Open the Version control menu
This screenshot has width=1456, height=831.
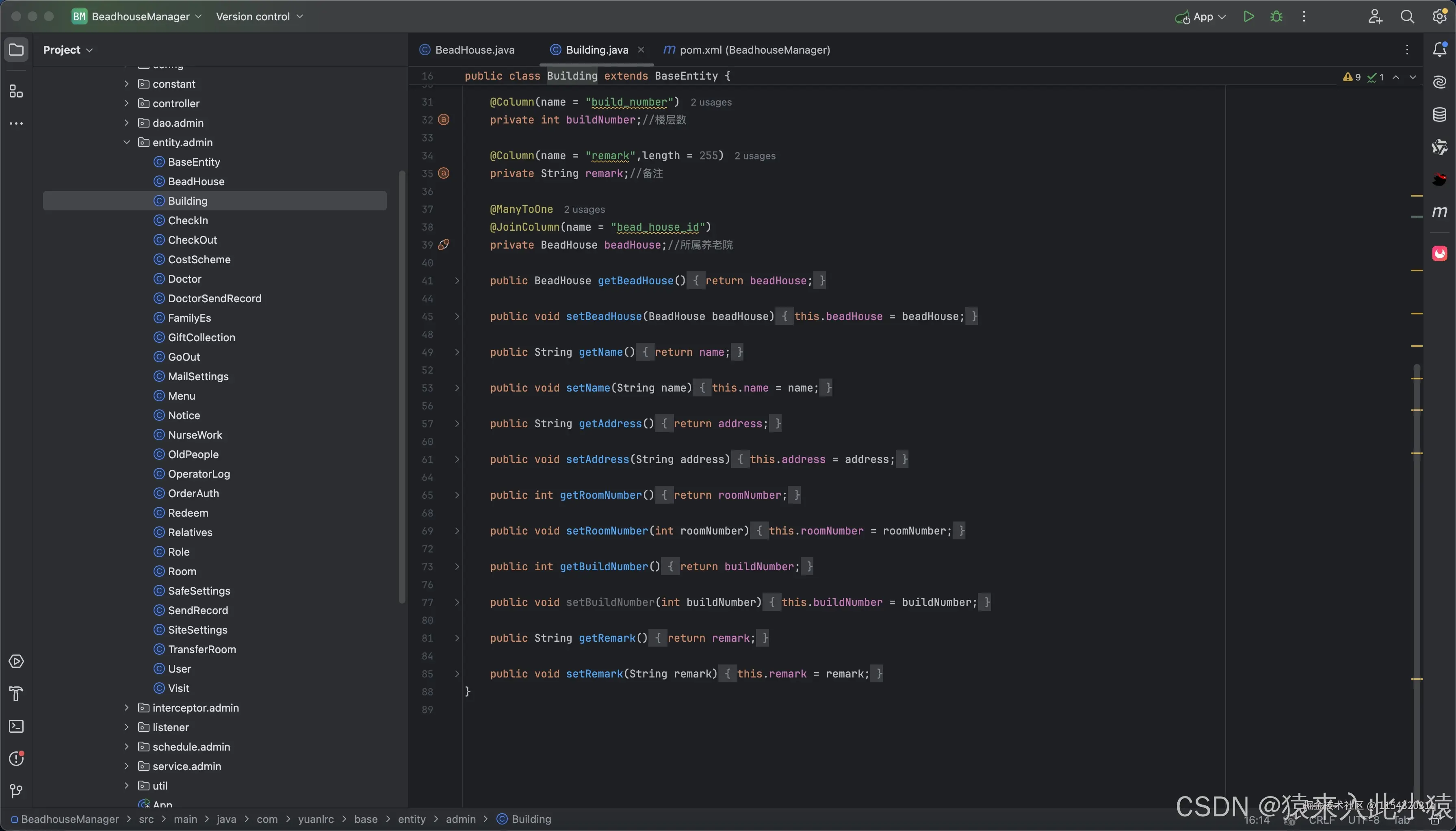(x=259, y=17)
